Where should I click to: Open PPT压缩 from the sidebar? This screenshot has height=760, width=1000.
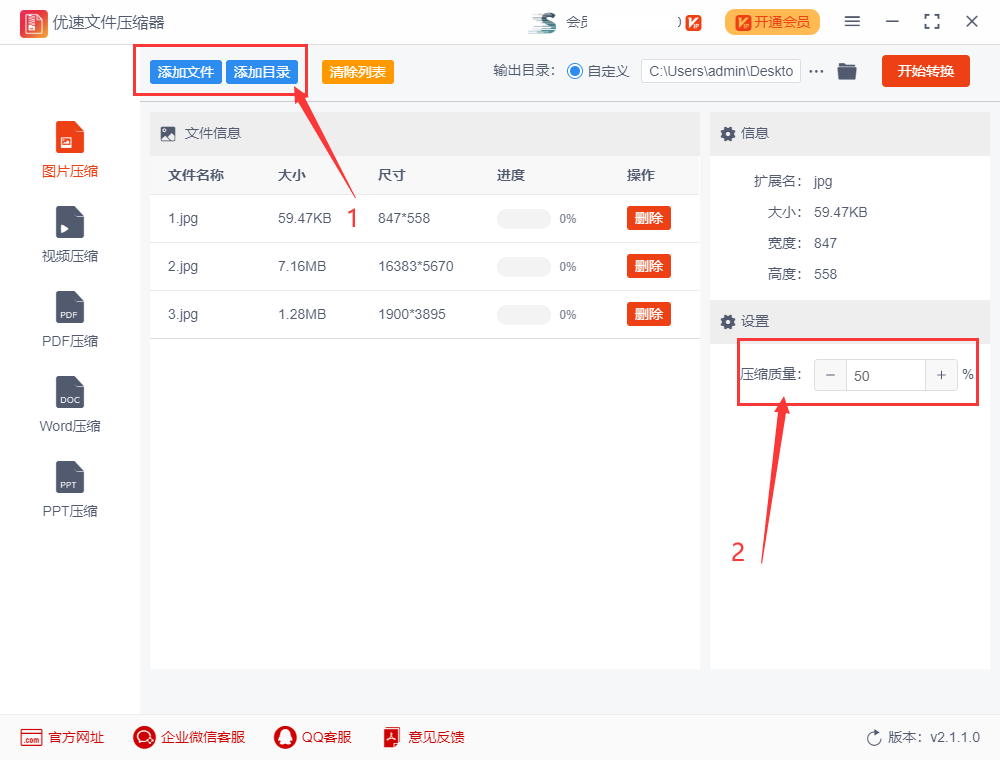tap(69, 490)
